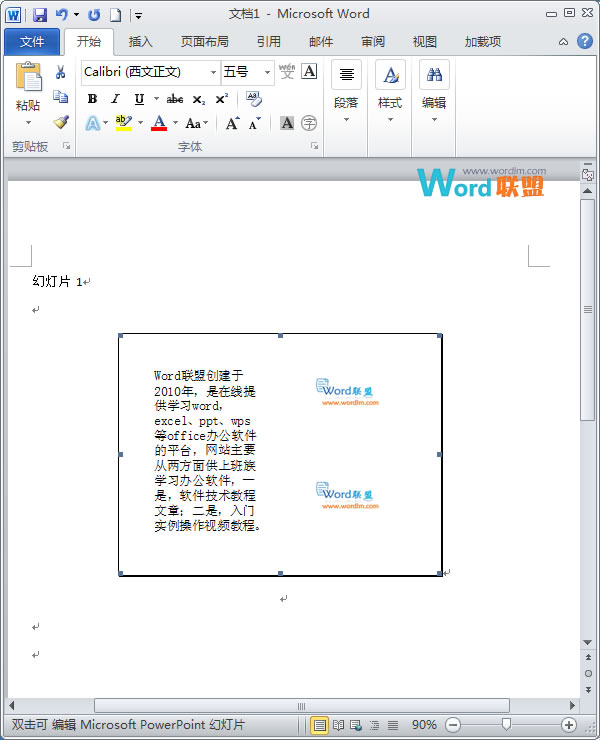Click the zoom slider handle
The image size is (600, 740).
tap(507, 724)
